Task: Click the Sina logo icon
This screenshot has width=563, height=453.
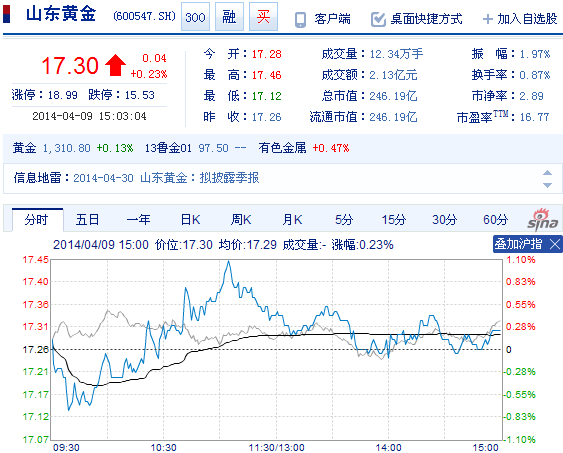Action: point(543,219)
